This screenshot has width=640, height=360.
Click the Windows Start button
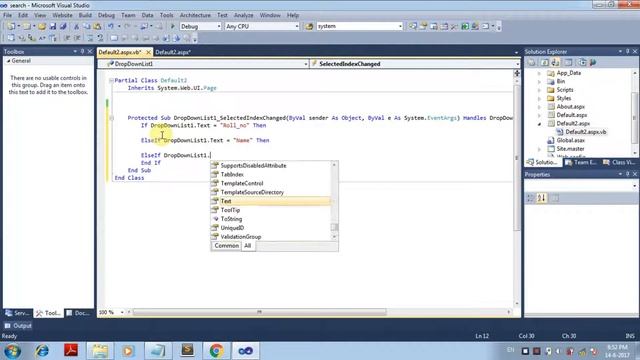pos(13,351)
